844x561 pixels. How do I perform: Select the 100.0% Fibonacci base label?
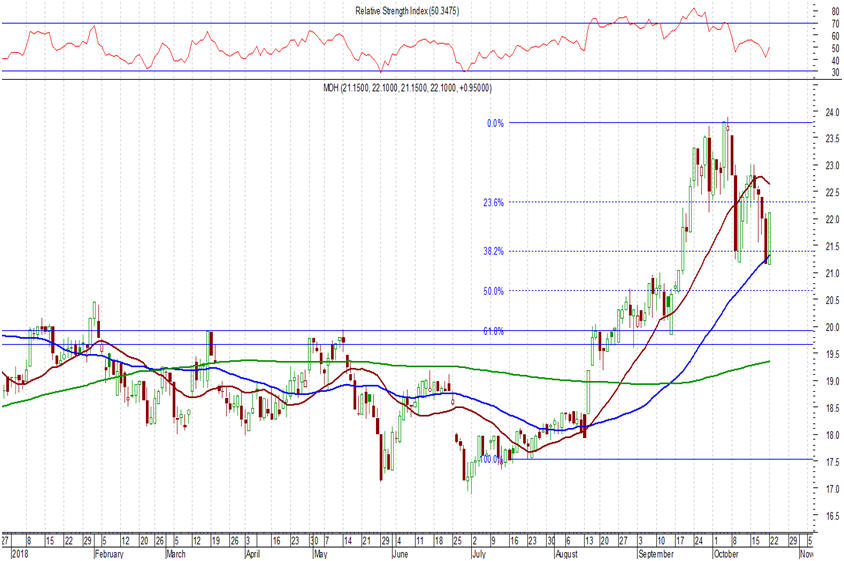coord(490,460)
